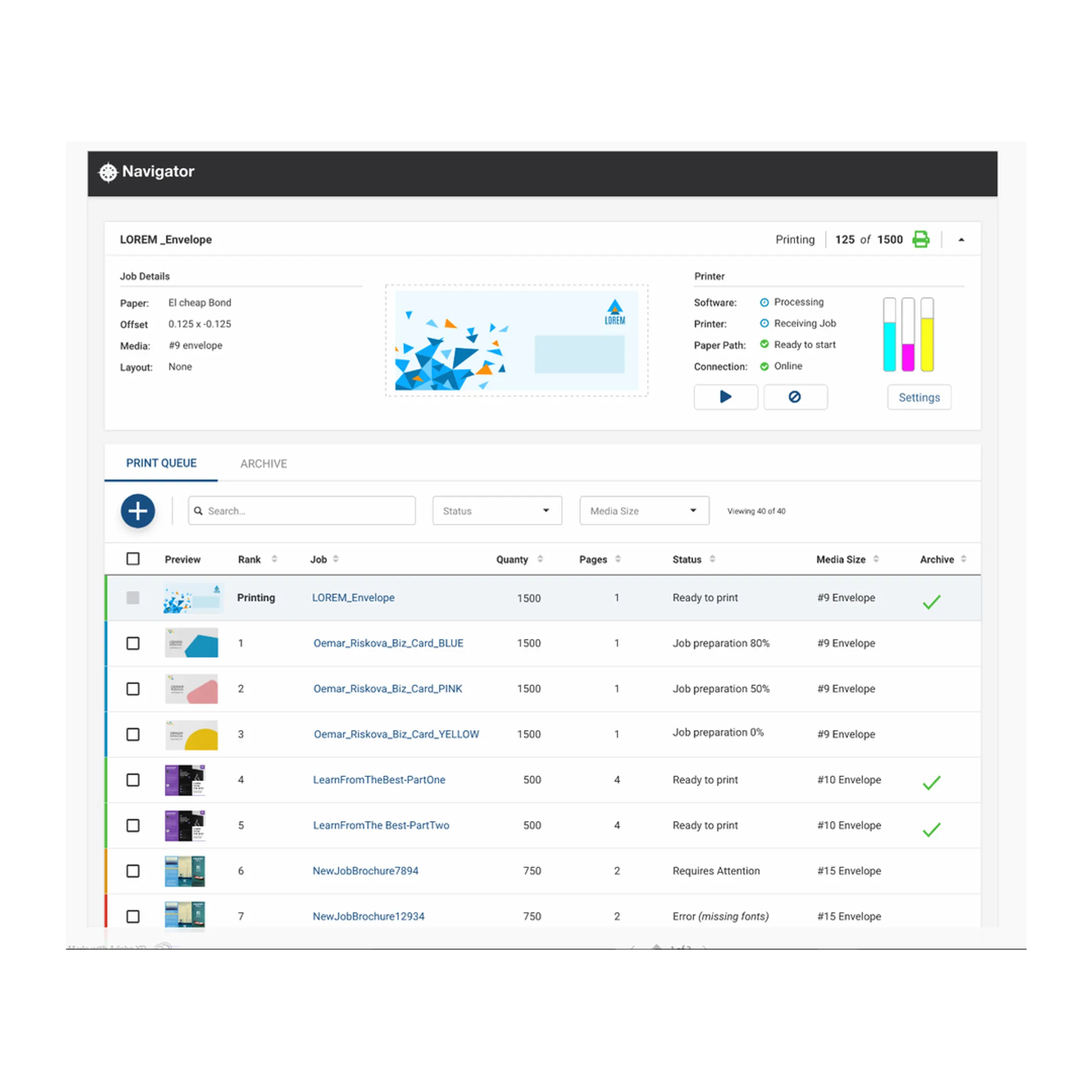Sort by Archive column arrows
Viewport: 1092px width, 1092px height.
(x=964, y=559)
